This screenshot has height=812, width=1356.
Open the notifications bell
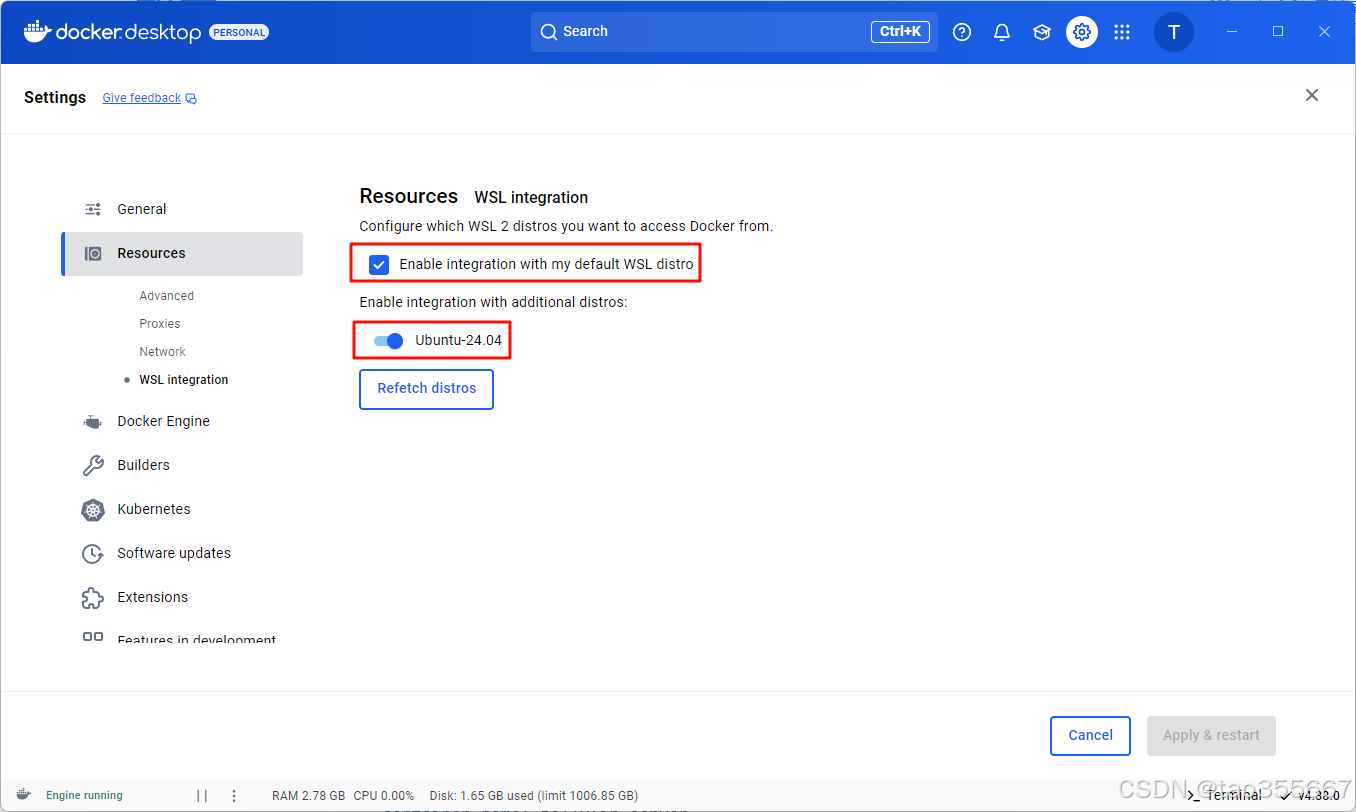[1002, 32]
